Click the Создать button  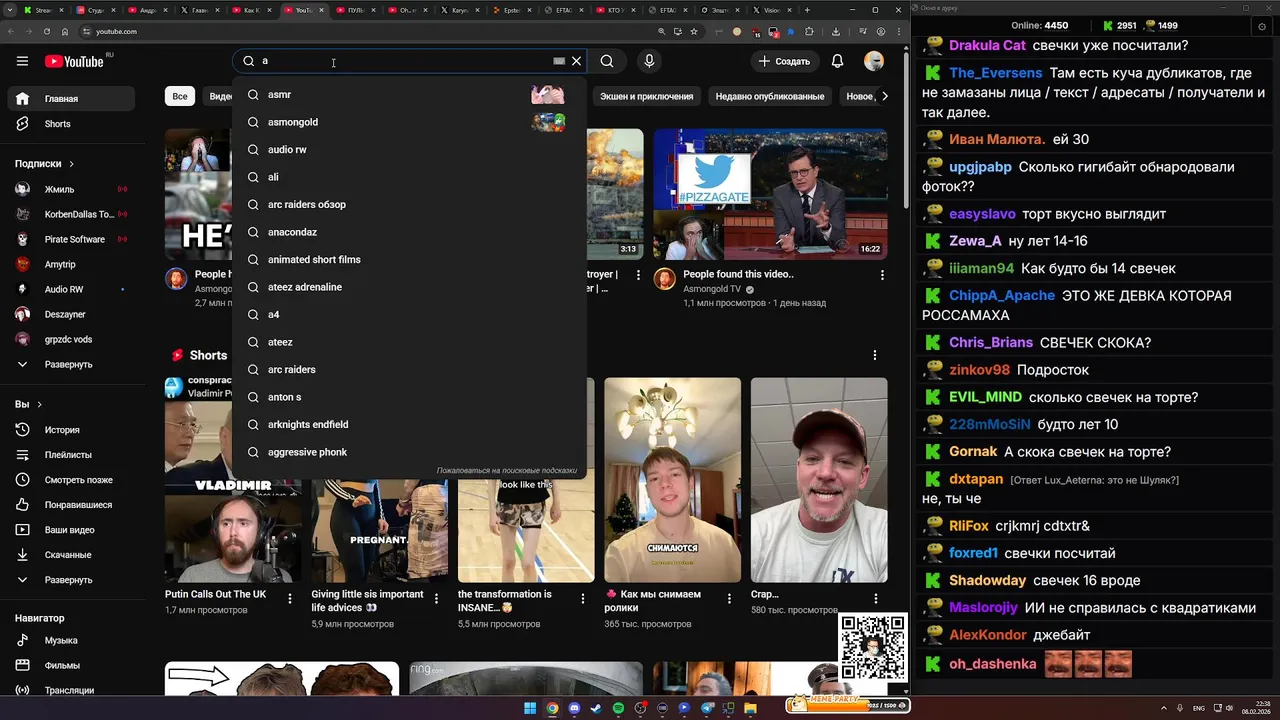[x=783, y=61]
